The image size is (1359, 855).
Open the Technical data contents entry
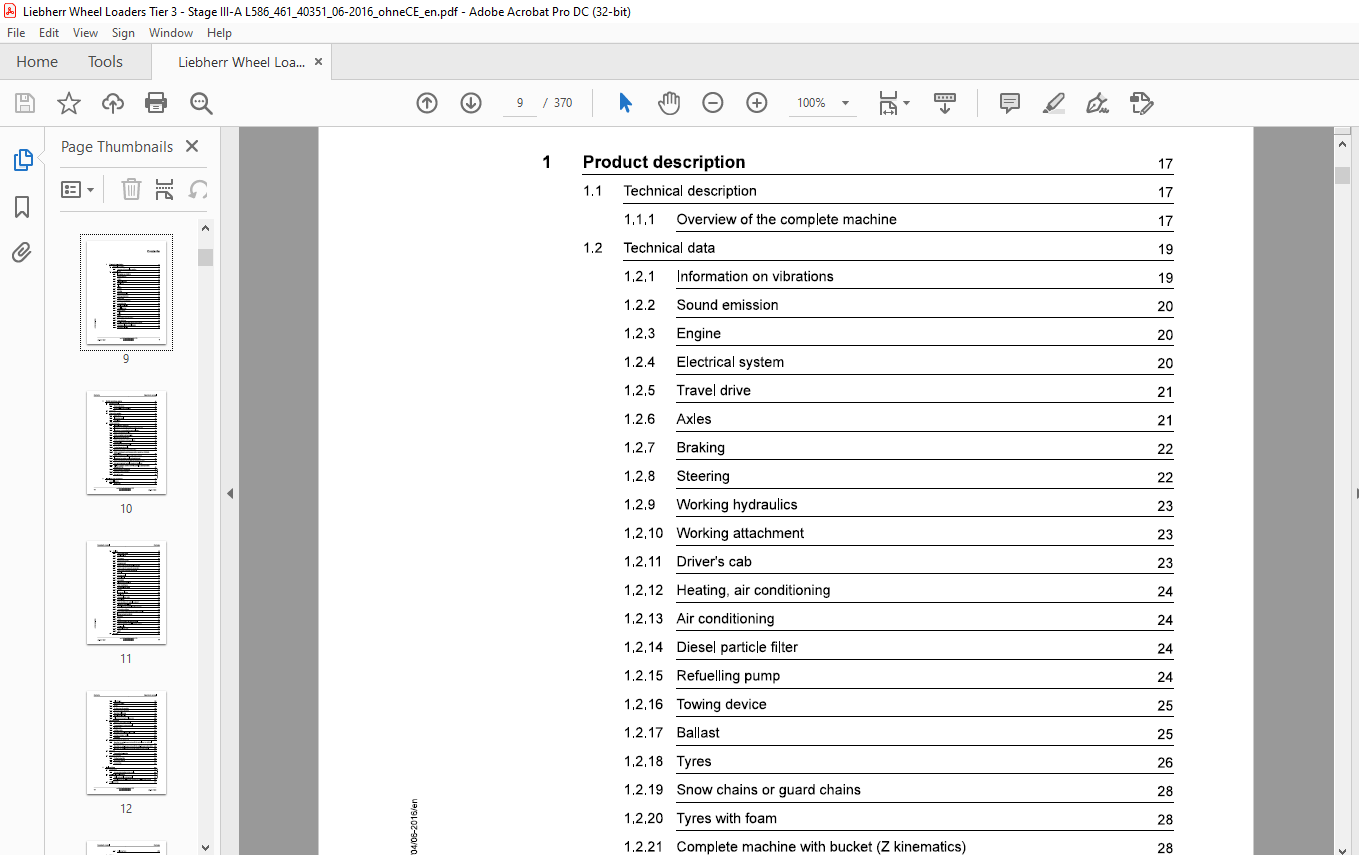[x=669, y=248]
